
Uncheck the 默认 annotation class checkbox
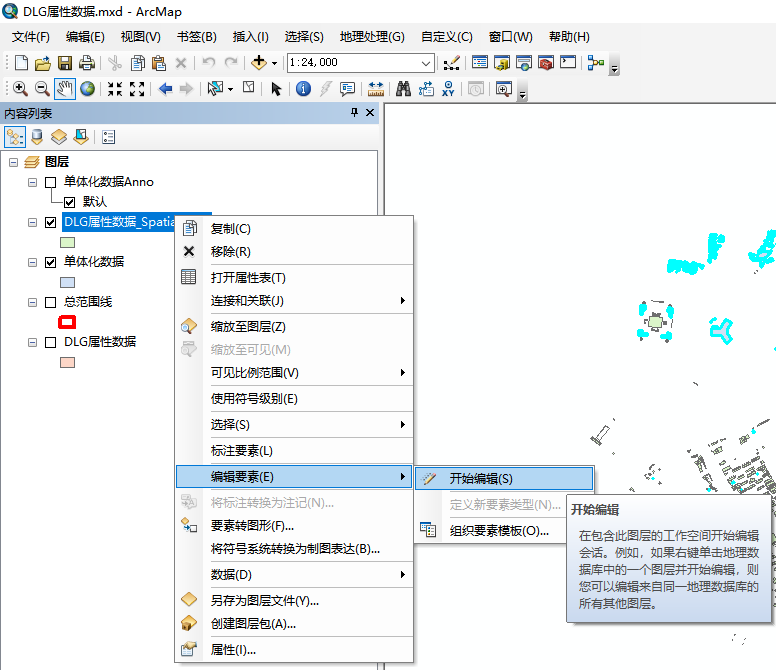[x=69, y=202]
